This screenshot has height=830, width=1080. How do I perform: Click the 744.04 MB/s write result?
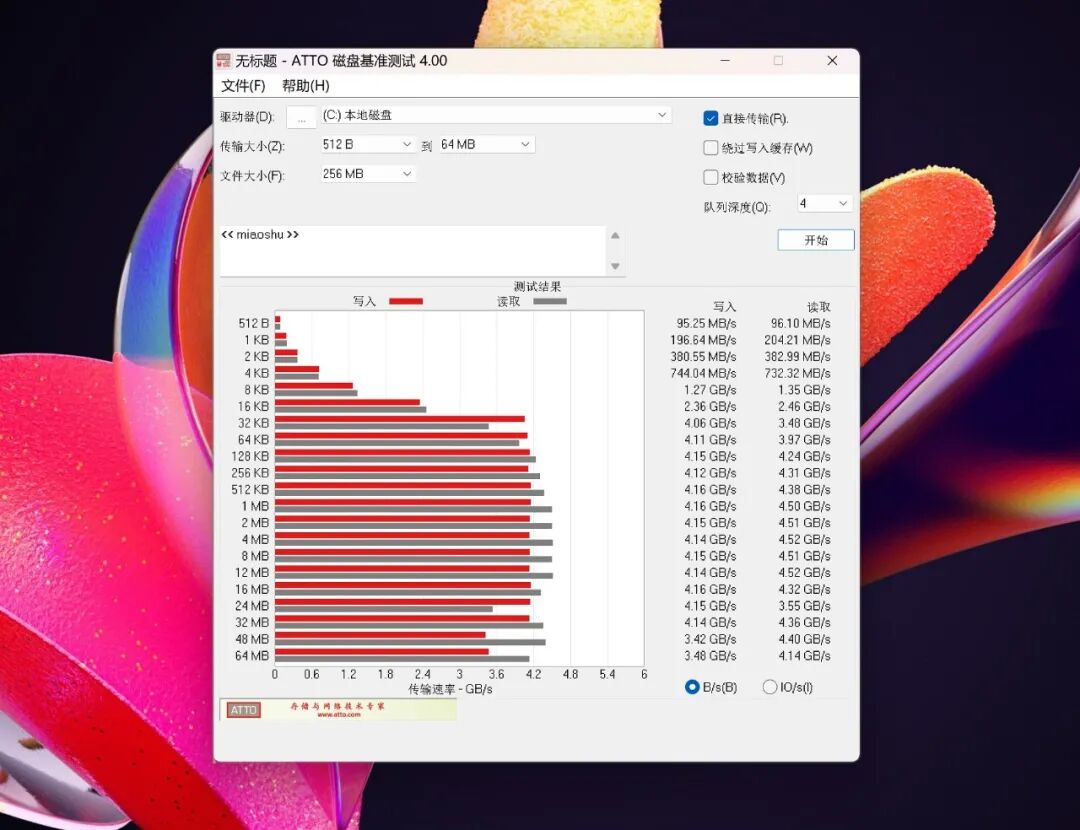703,373
